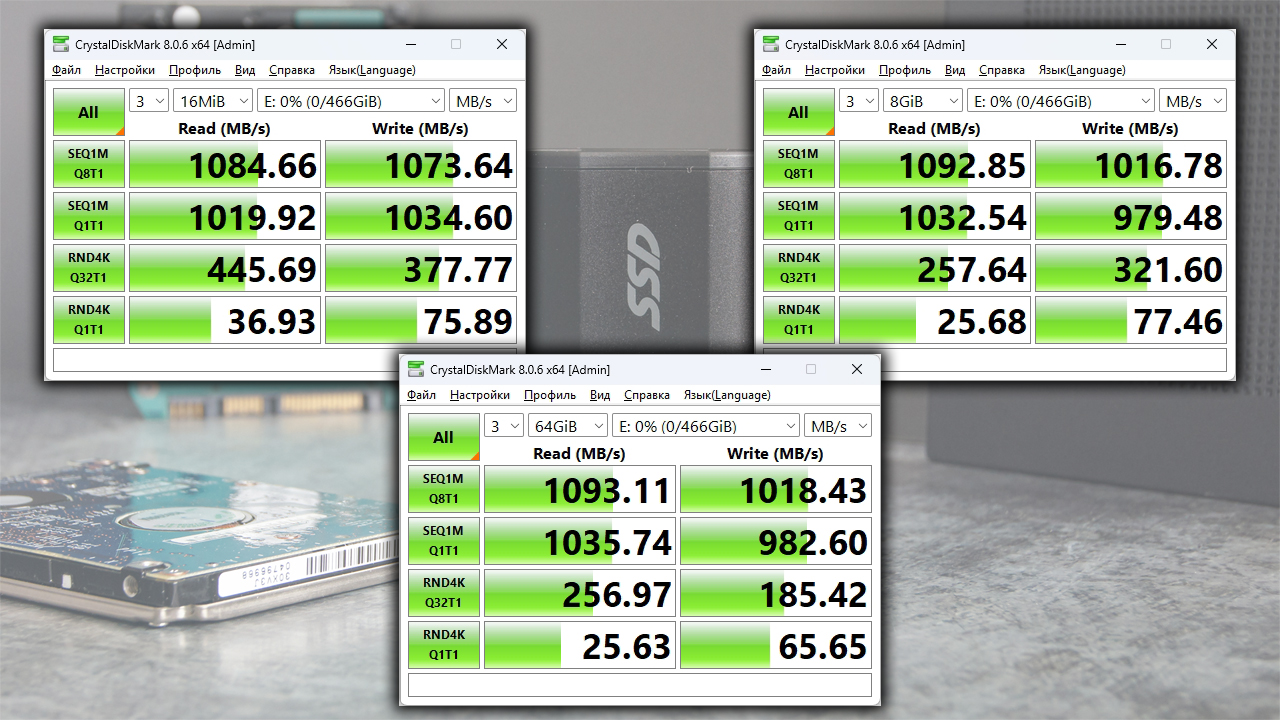The height and width of the screenshot is (720, 1280).
Task: Open the Справка menu in the 16MiB window
Action: pos(292,70)
